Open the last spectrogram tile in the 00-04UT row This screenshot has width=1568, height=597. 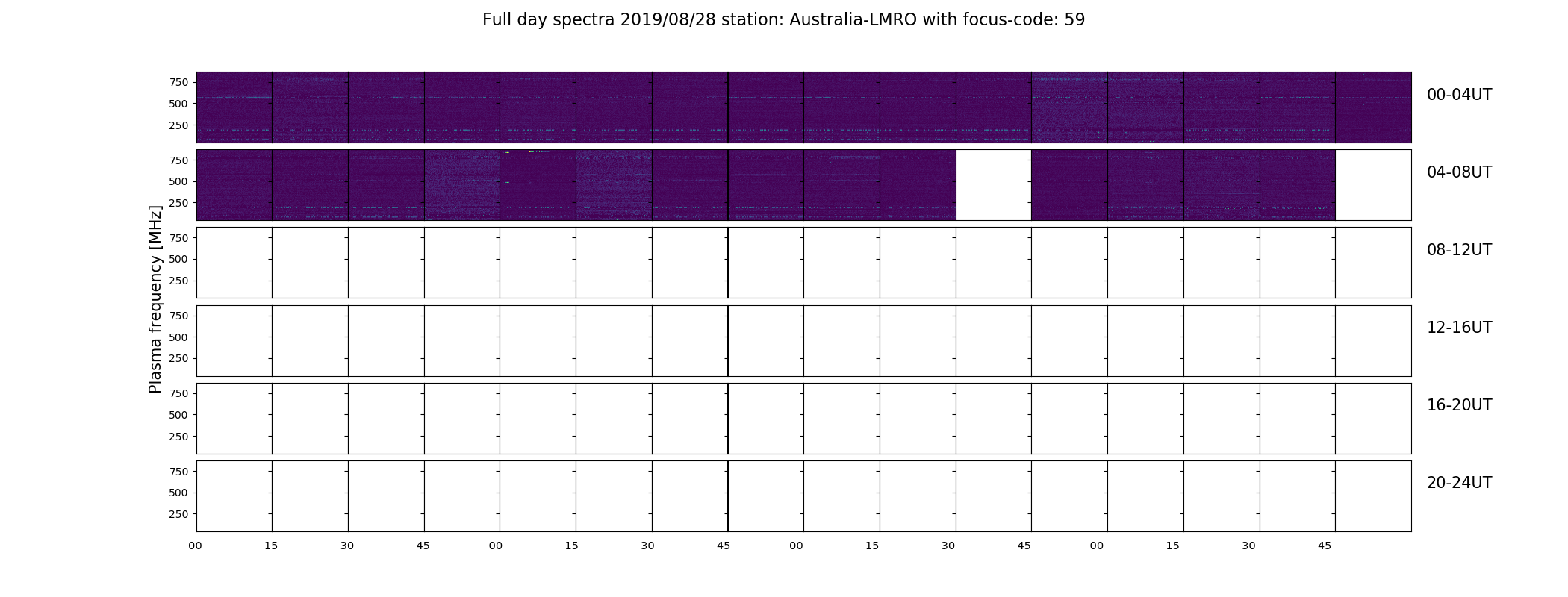point(1373,107)
